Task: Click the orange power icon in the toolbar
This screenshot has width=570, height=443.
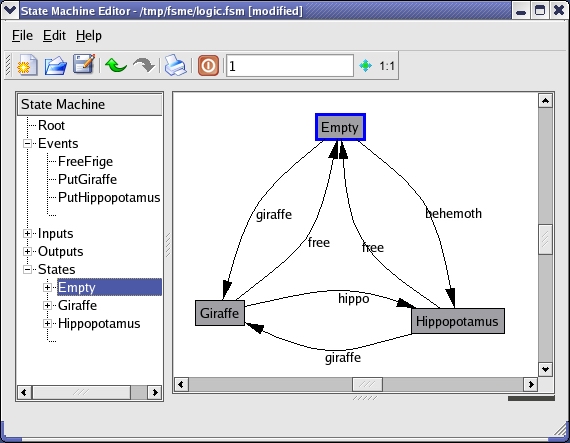Action: pyautogui.click(x=208, y=66)
